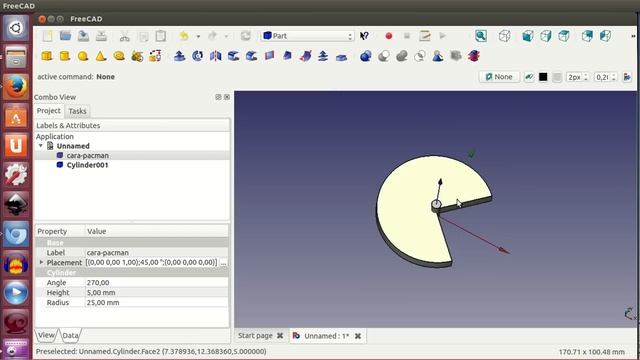Open the macros dialog icon
This screenshot has height=360, width=640.
pyautogui.click(x=424, y=36)
